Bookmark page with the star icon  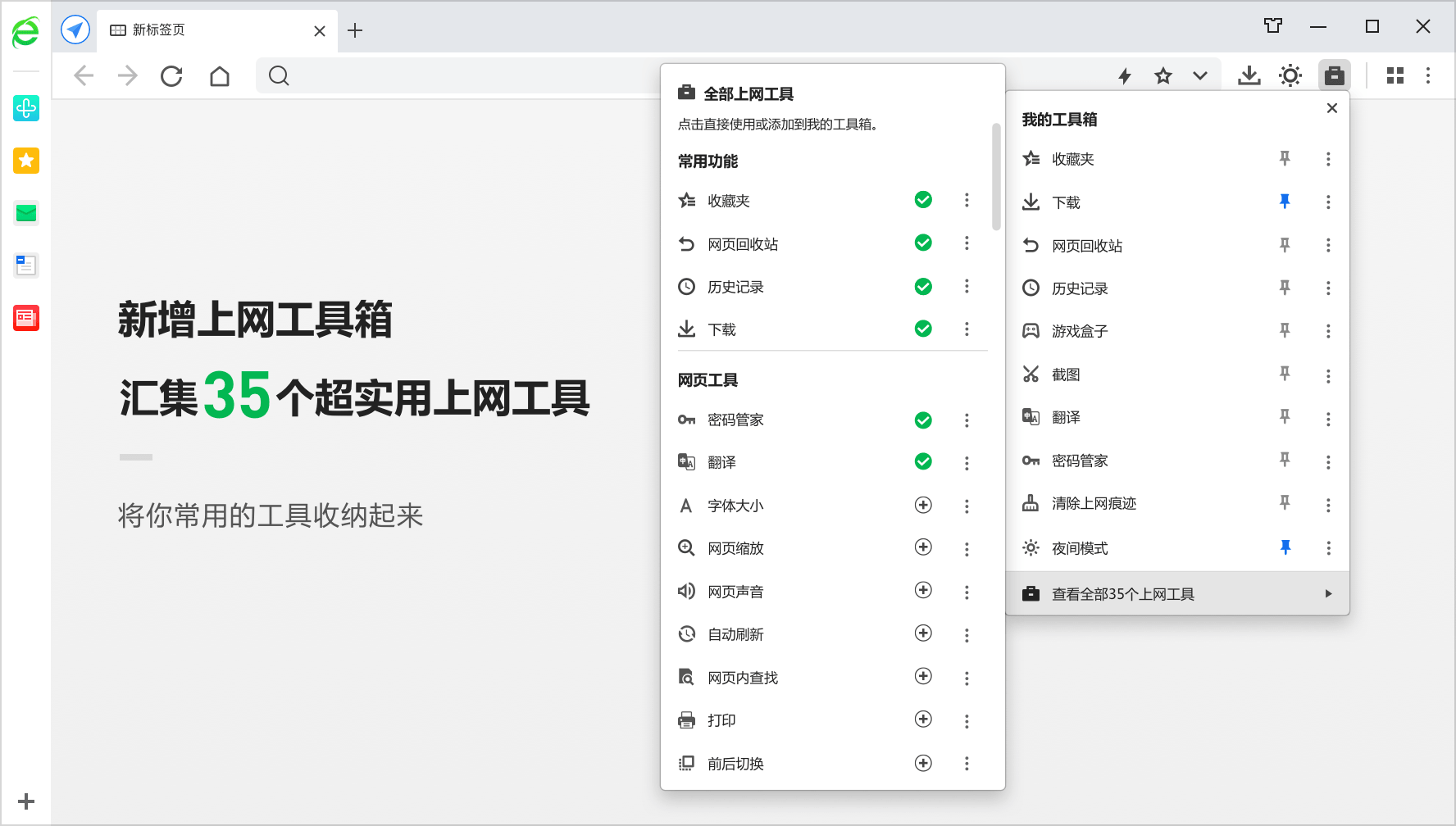[x=1163, y=76]
